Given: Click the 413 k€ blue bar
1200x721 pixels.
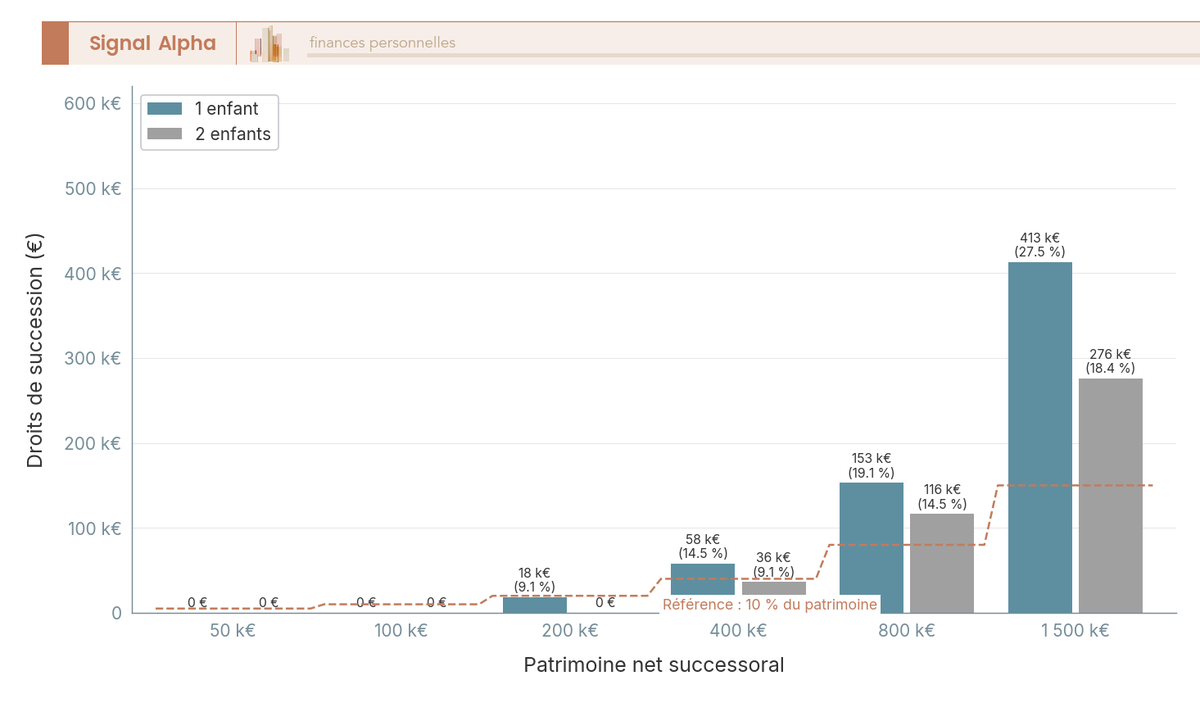Looking at the screenshot, I should click(x=1040, y=437).
